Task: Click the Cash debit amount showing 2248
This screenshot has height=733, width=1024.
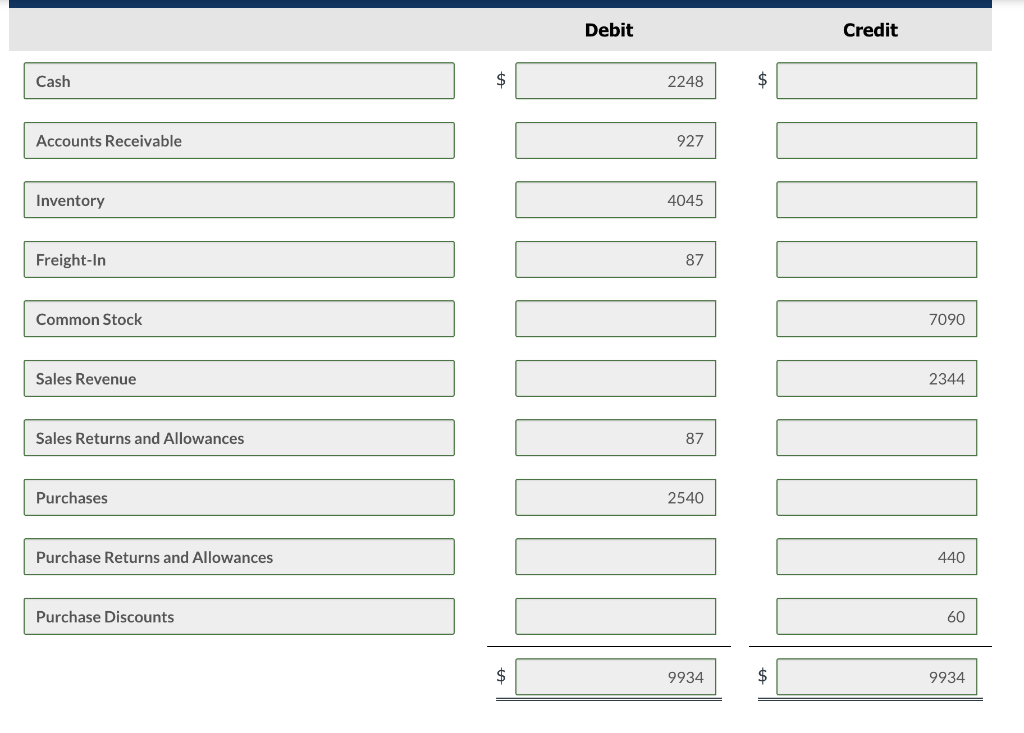Action: [614, 81]
